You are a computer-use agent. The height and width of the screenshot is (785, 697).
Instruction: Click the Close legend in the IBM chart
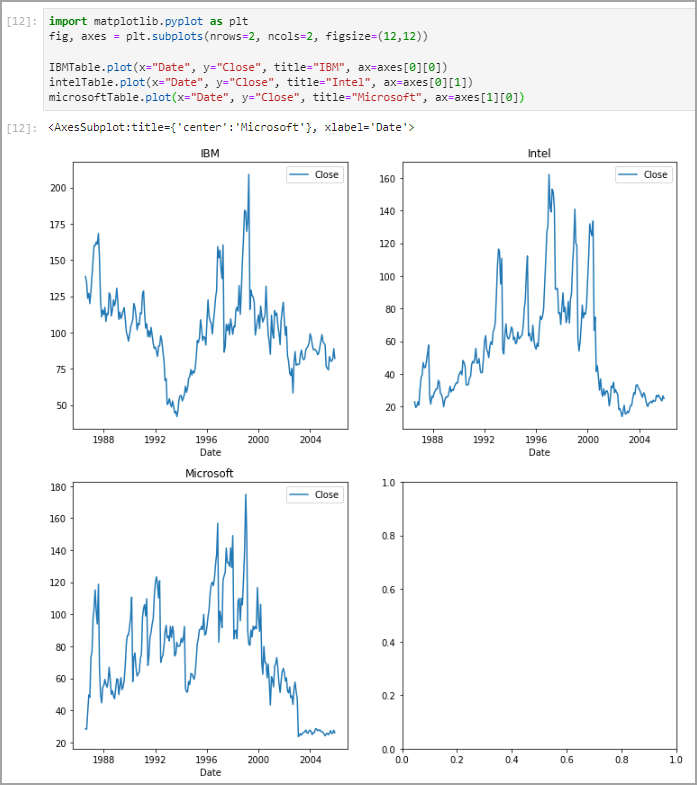coord(315,175)
